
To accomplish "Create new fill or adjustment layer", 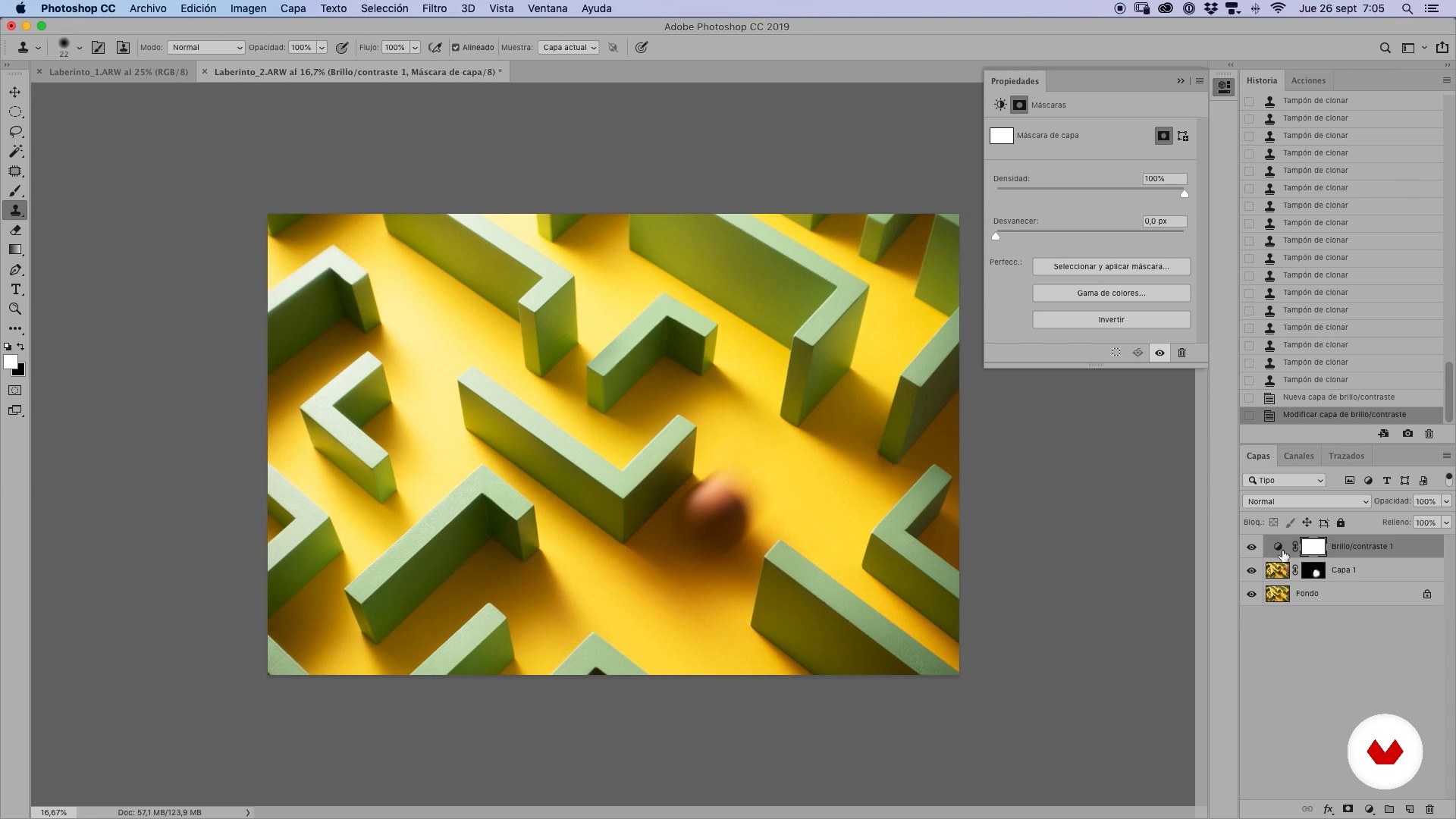I will click(x=1370, y=809).
